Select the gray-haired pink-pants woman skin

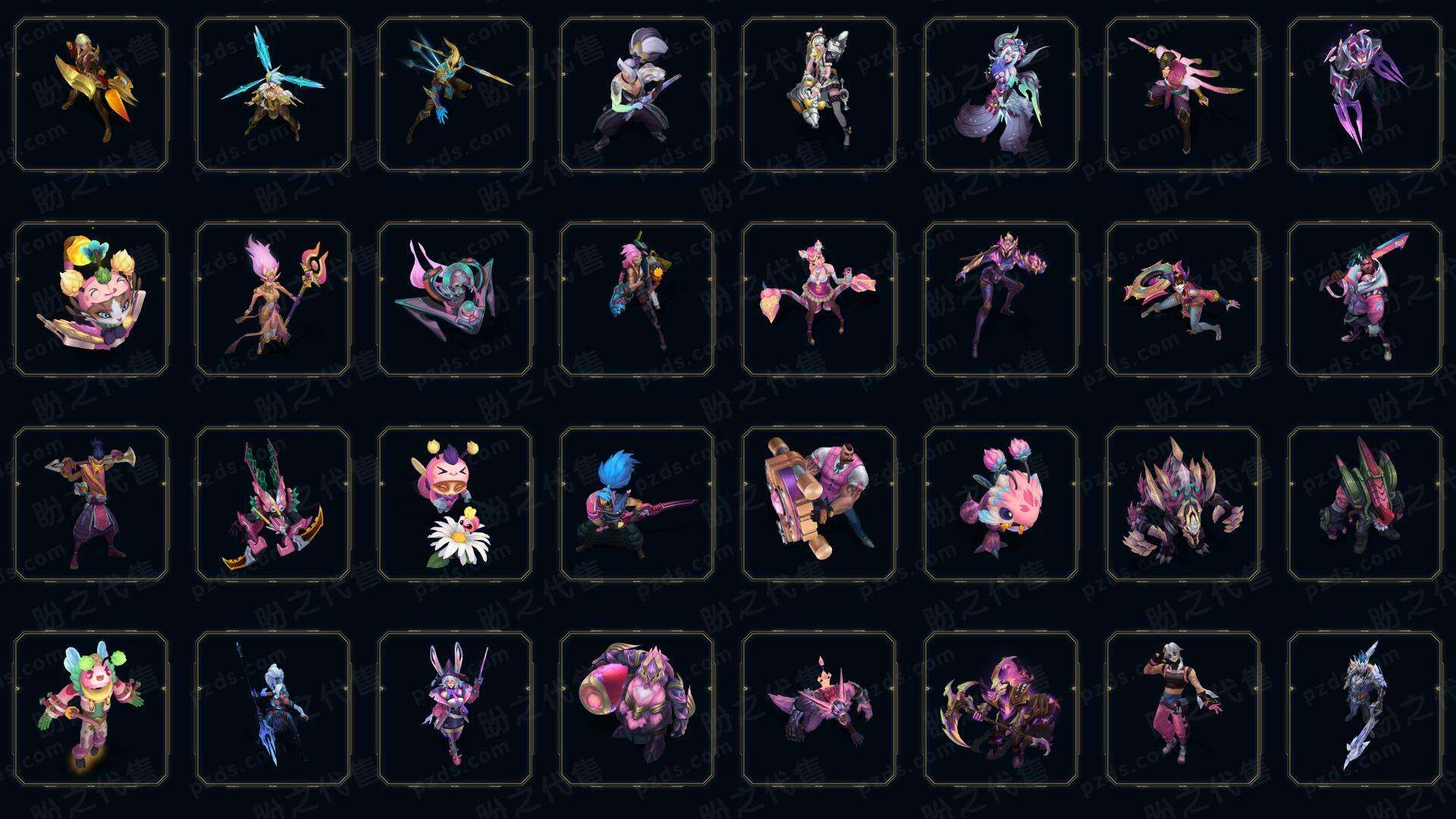click(x=1183, y=709)
